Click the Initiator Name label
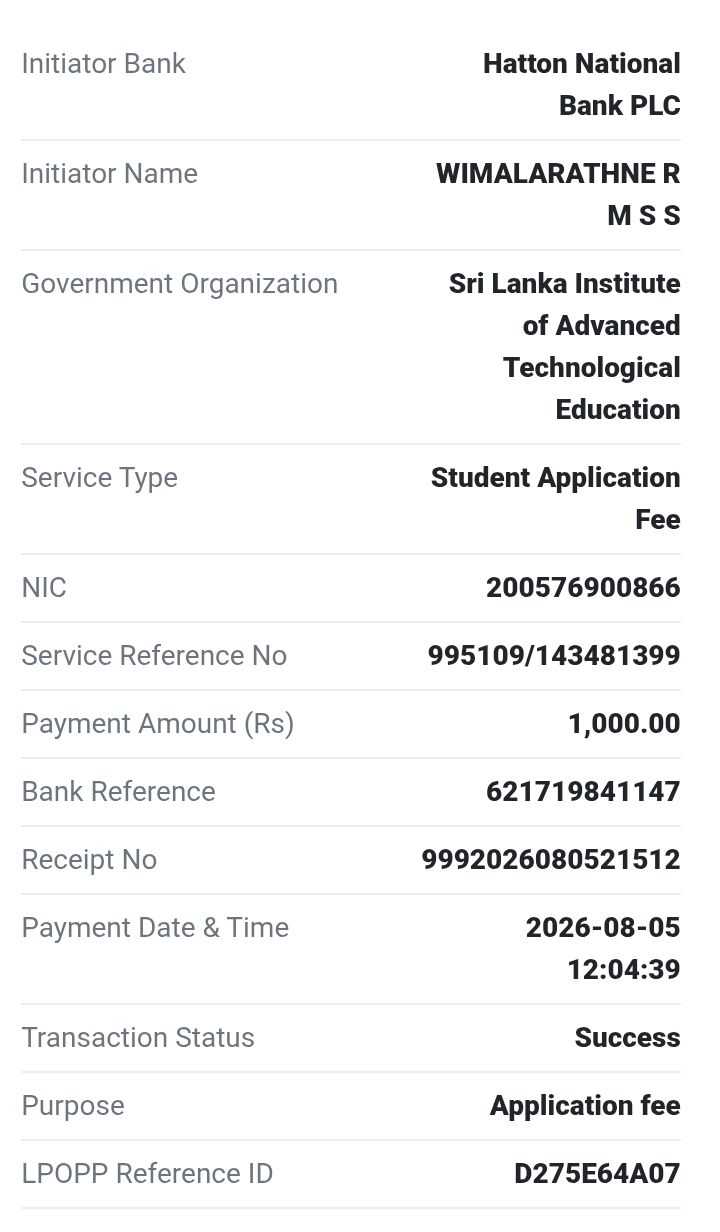 110,173
